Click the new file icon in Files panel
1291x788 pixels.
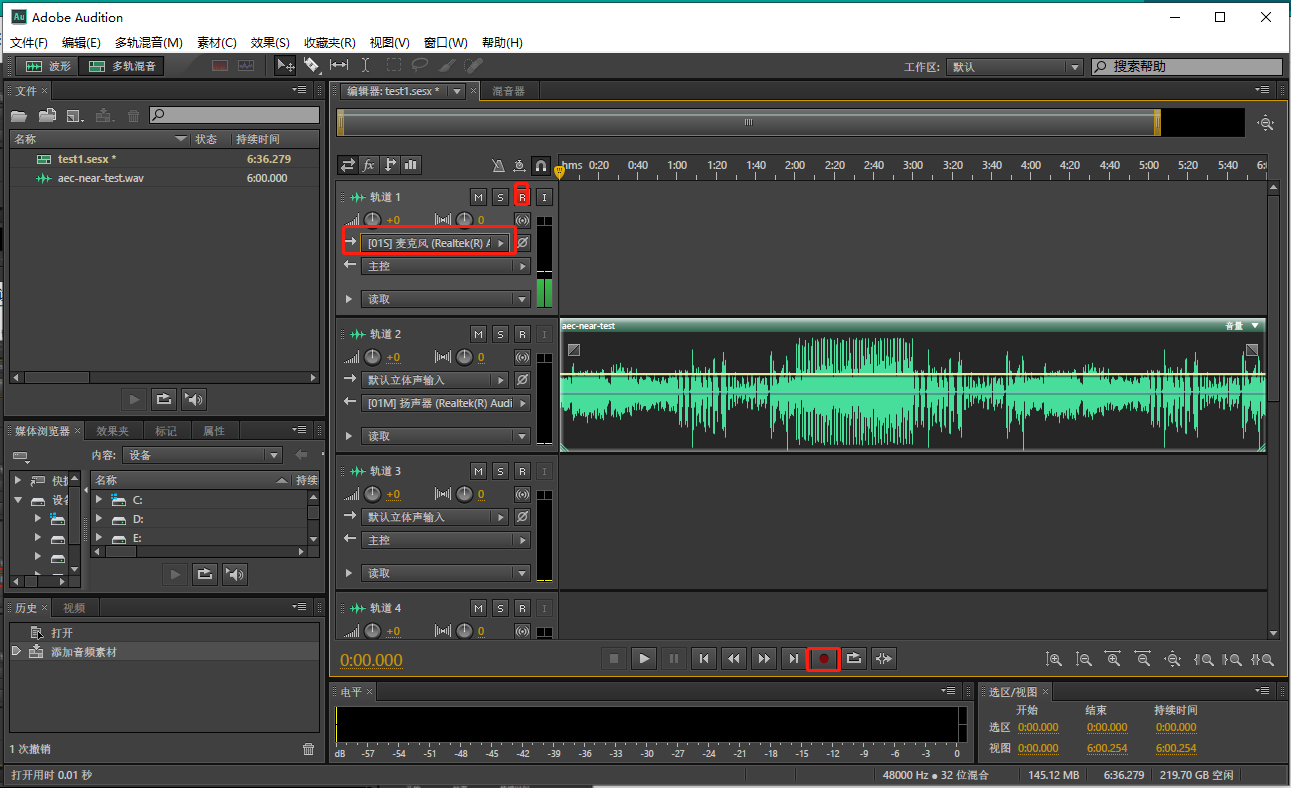[x=75, y=116]
